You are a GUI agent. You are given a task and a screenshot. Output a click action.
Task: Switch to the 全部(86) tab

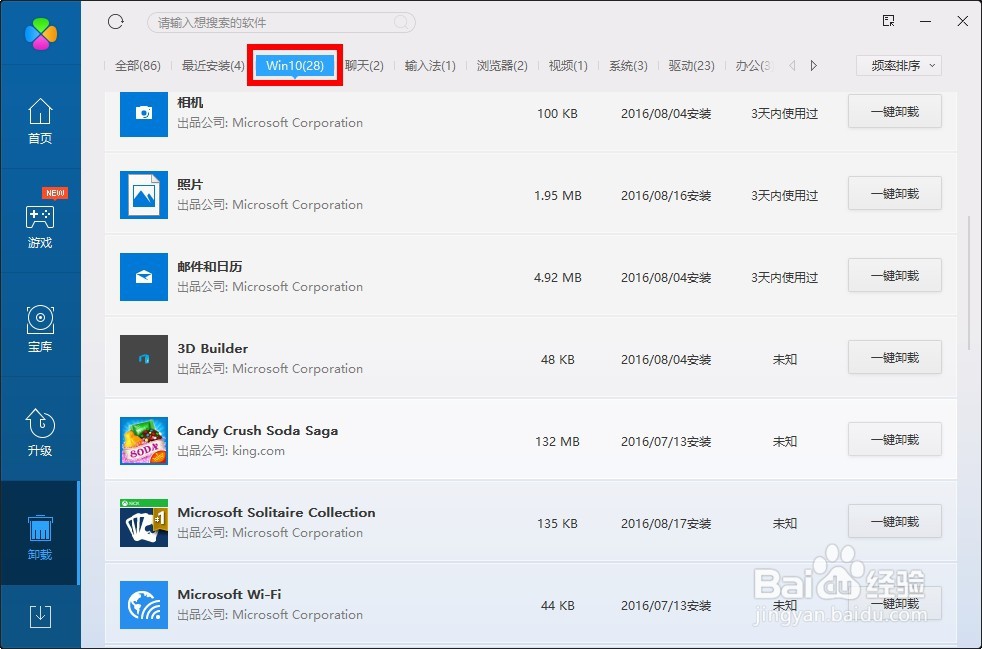click(138, 66)
